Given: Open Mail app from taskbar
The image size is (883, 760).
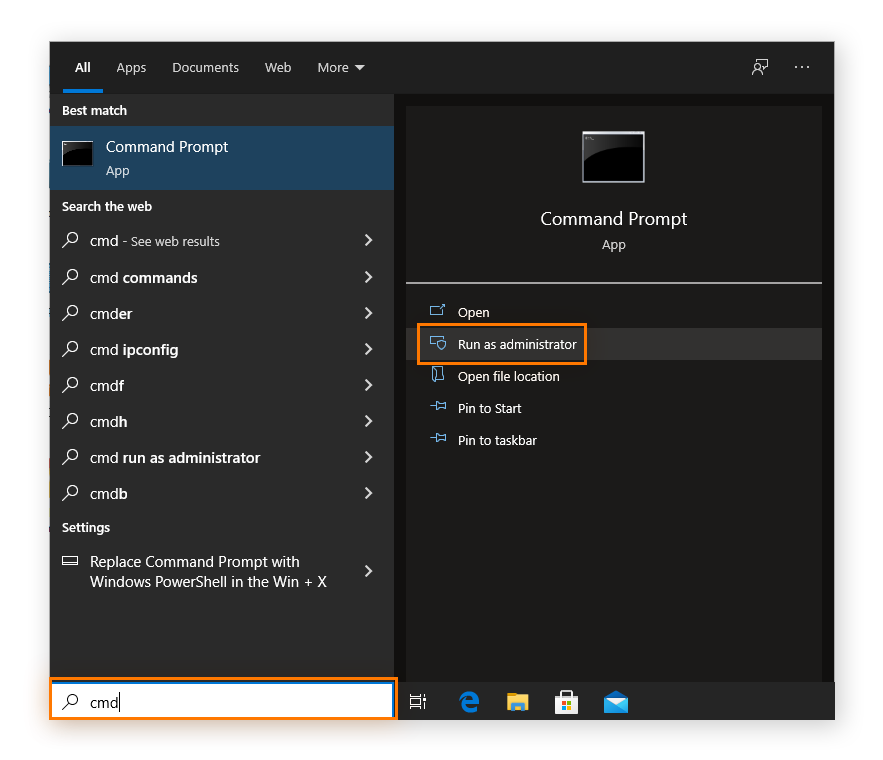Looking at the screenshot, I should click(616, 702).
